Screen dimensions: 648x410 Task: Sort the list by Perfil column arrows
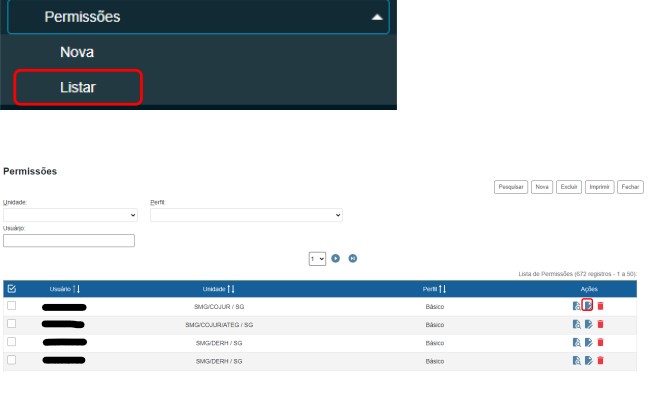tap(441, 289)
